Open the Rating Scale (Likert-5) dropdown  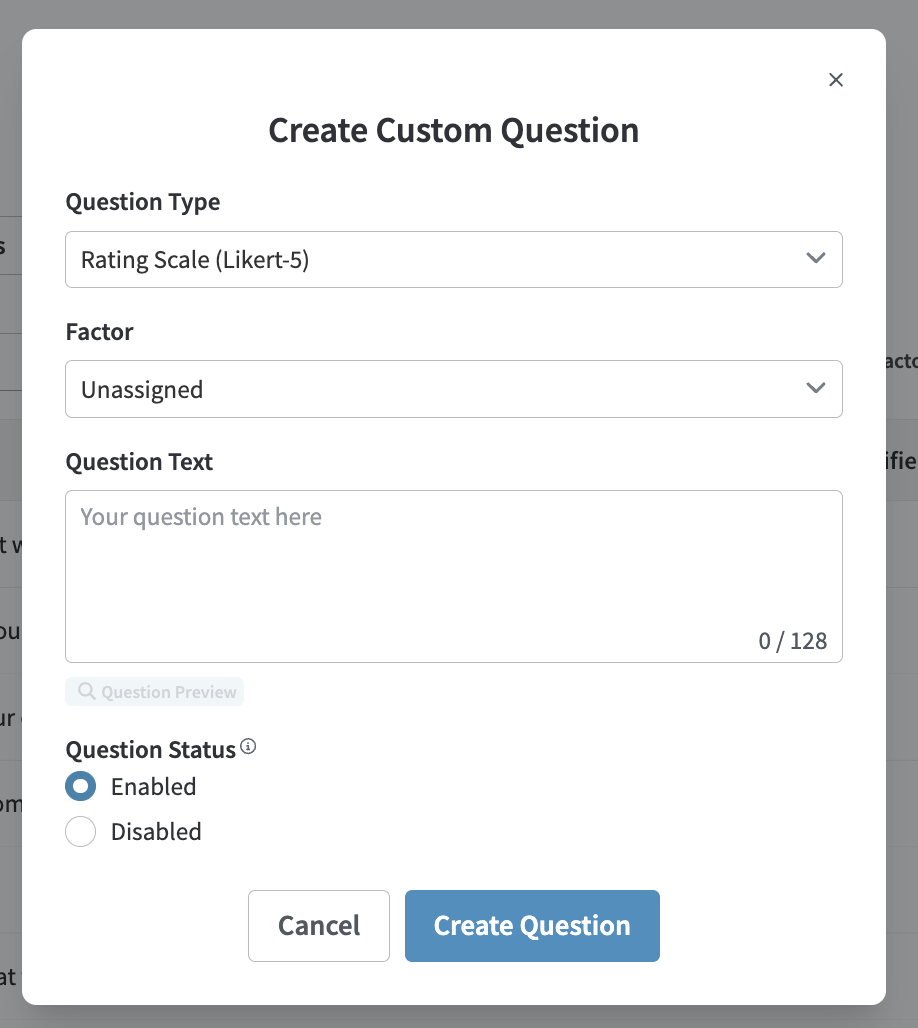tap(453, 260)
